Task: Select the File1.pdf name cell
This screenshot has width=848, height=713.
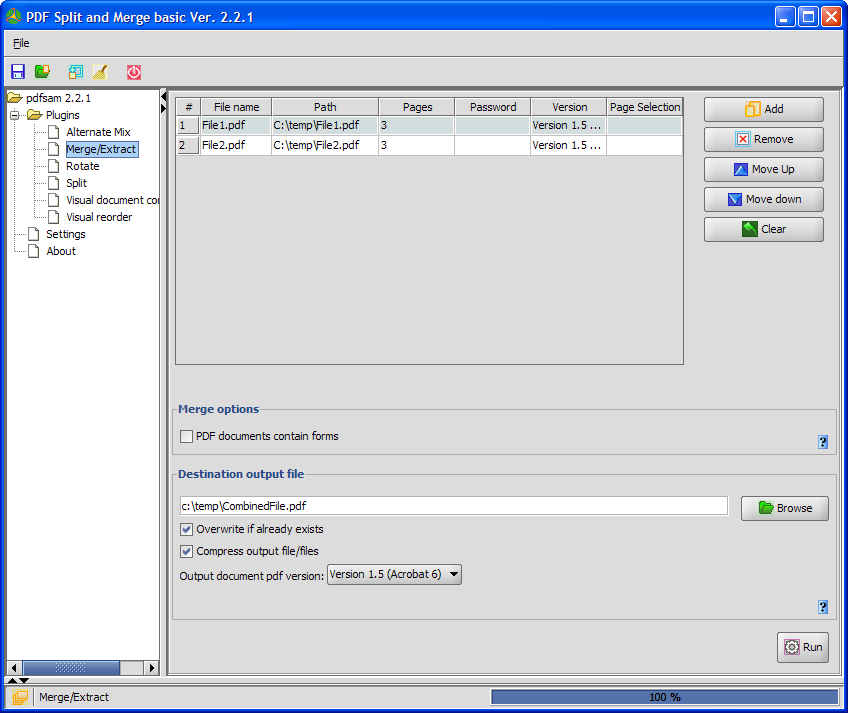Action: point(236,126)
